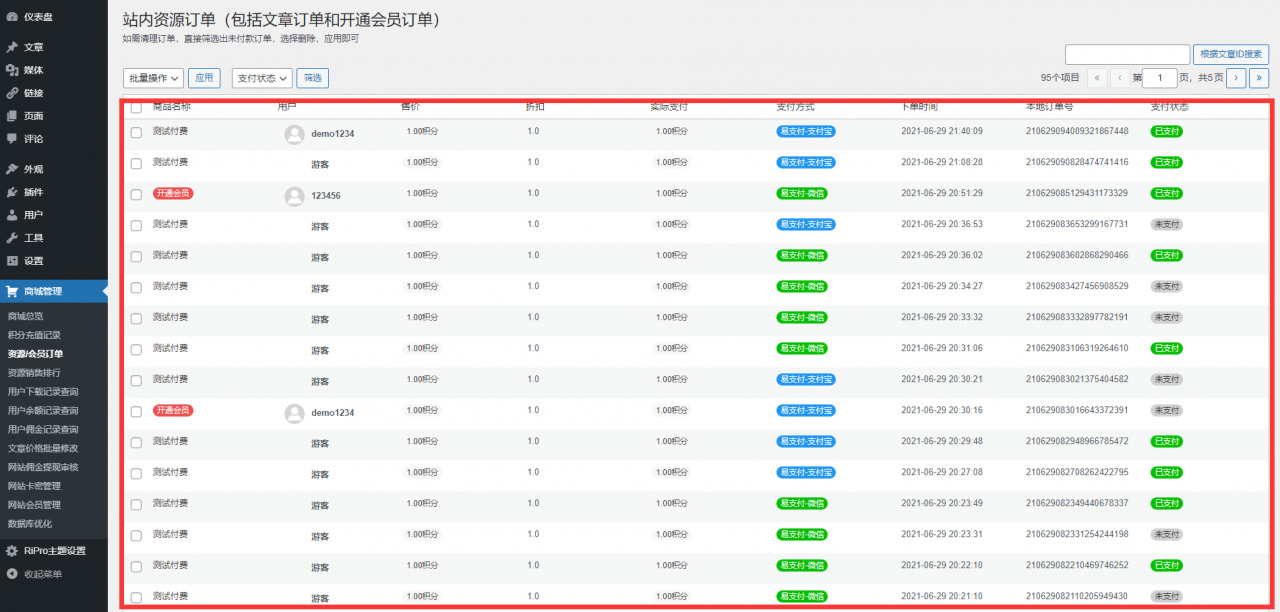Click the 工具 wrench icon in sidebar
Image resolution: width=1280 pixels, height=612 pixels.
[x=11, y=238]
